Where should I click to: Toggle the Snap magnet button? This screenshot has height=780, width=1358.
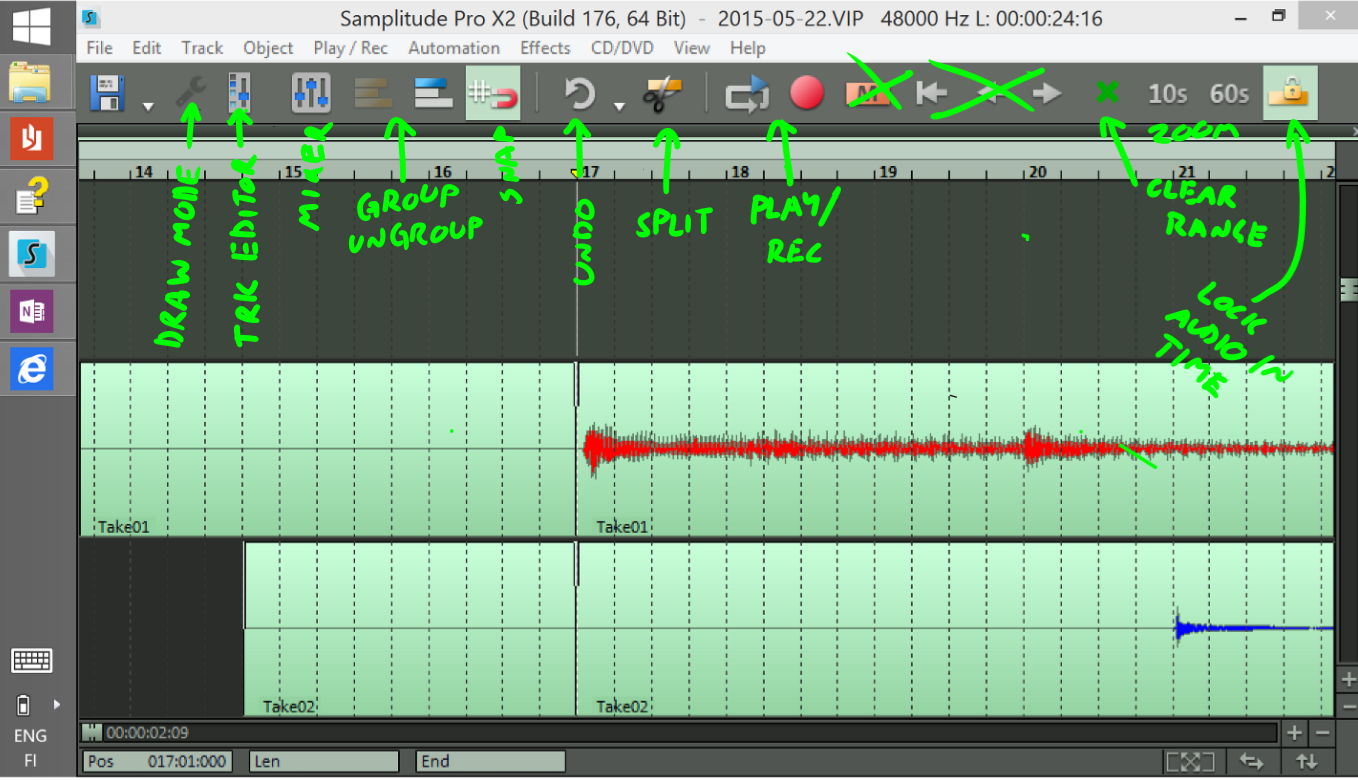point(493,94)
